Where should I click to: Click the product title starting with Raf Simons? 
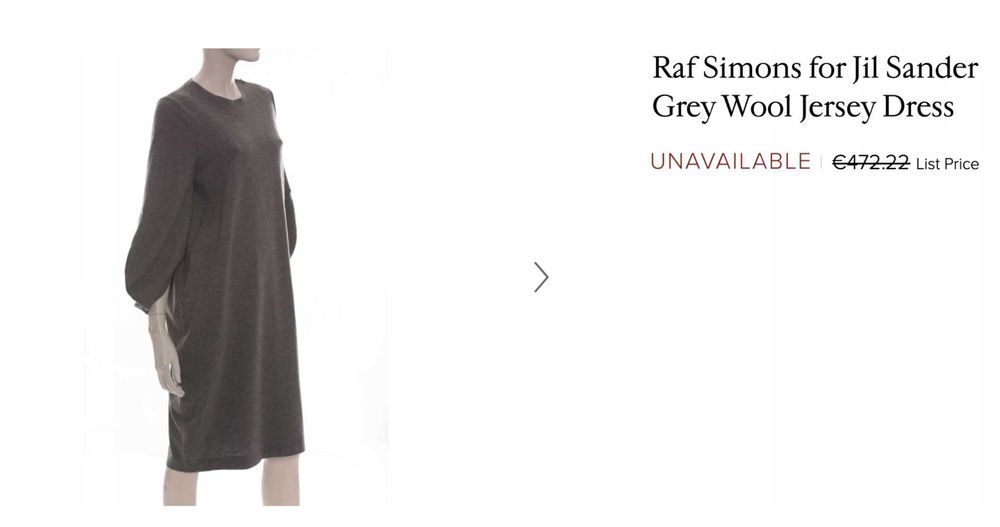tap(814, 87)
